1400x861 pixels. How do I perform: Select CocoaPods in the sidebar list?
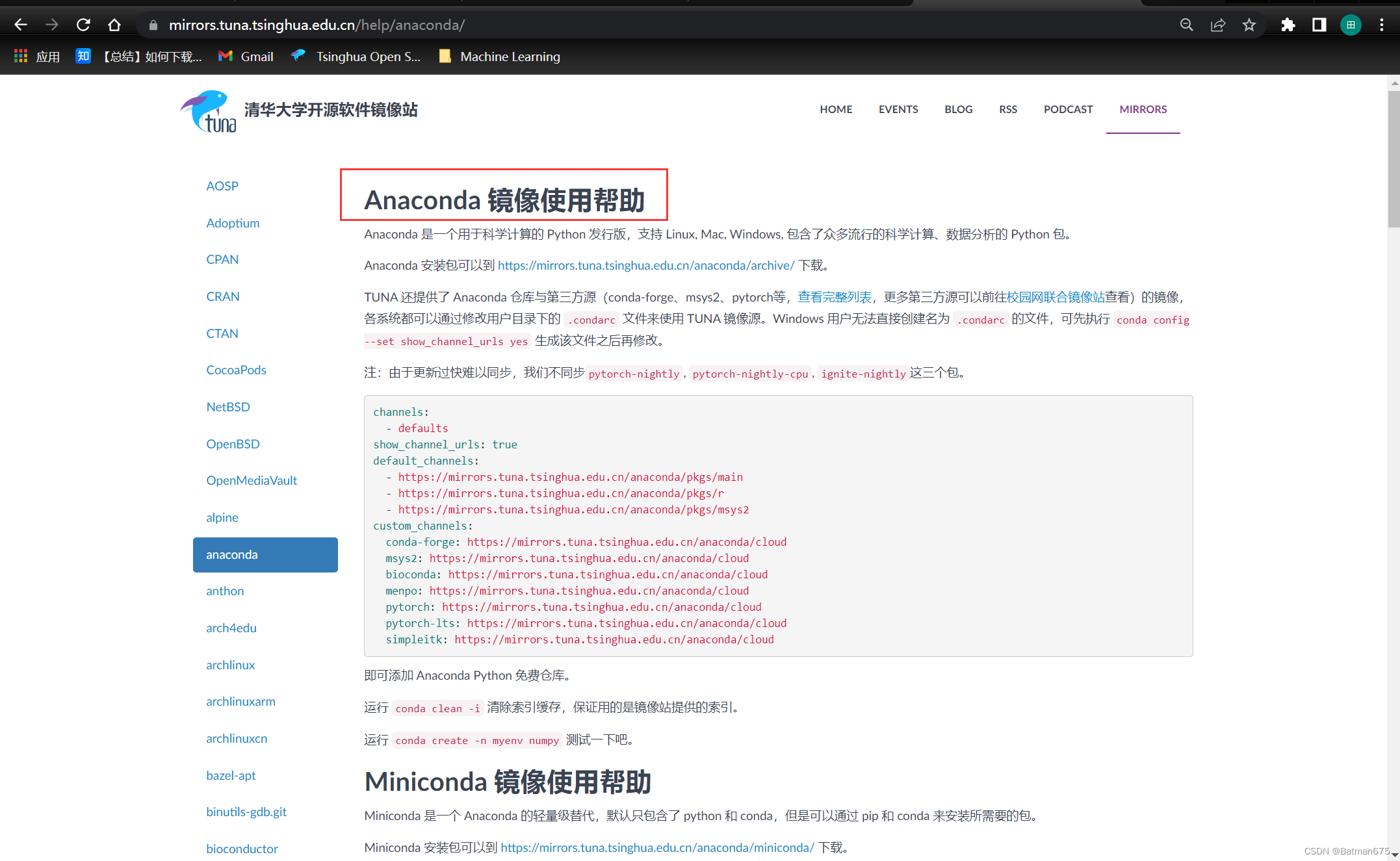point(236,370)
